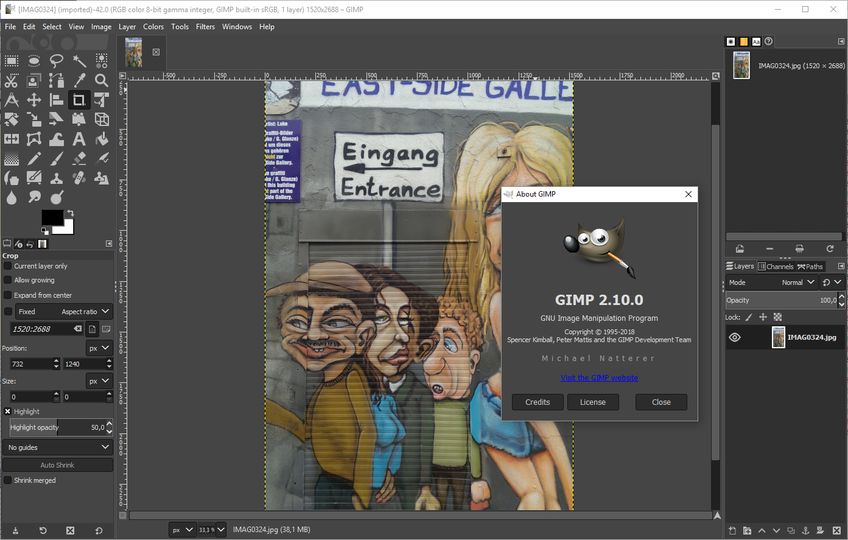Image resolution: width=848 pixels, height=540 pixels.
Task: Click the Auto Shrink button
Action: point(58,465)
